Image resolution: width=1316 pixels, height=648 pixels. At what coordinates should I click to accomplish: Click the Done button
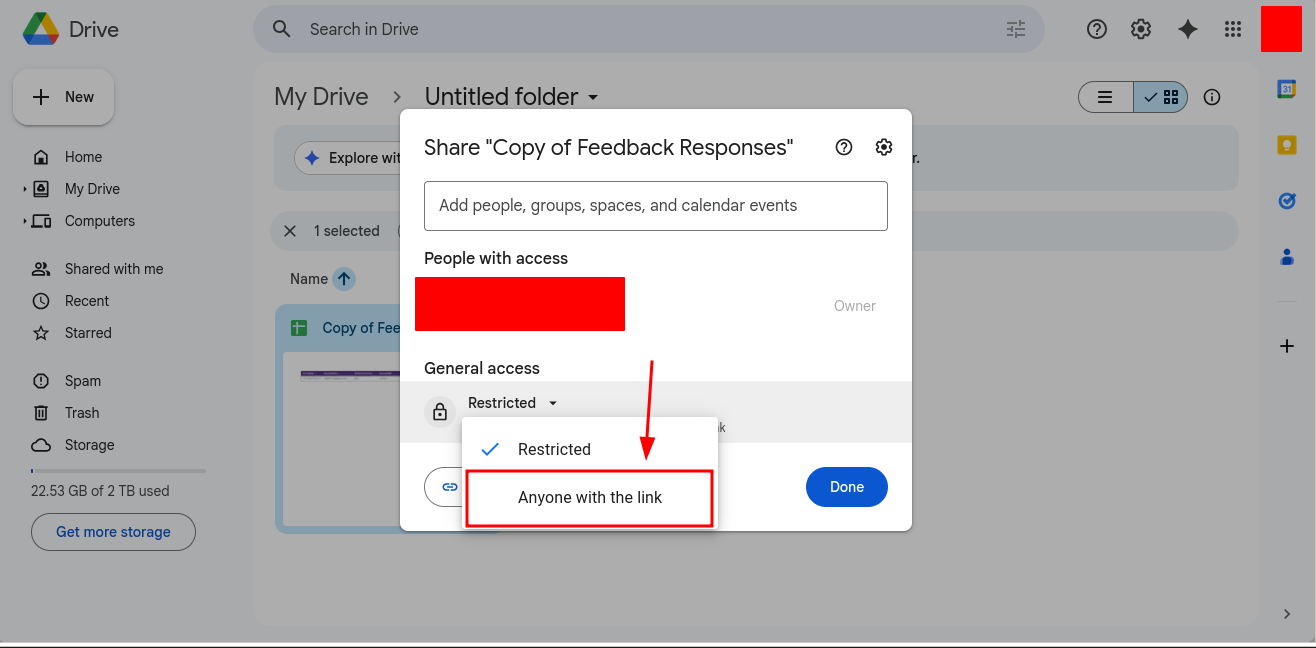coord(846,487)
